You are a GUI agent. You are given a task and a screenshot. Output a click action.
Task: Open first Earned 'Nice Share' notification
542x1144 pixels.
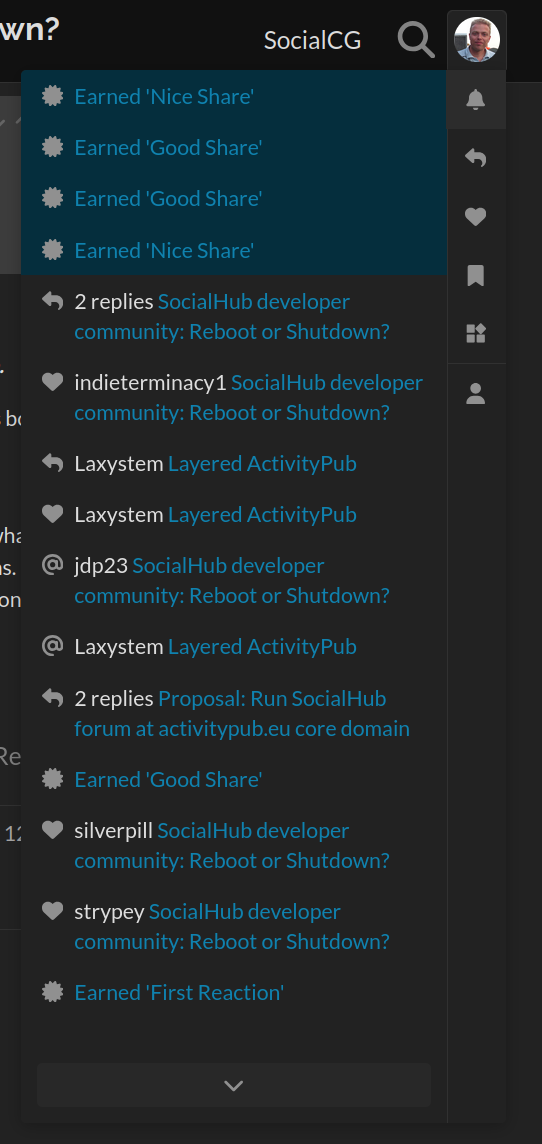[x=234, y=96]
